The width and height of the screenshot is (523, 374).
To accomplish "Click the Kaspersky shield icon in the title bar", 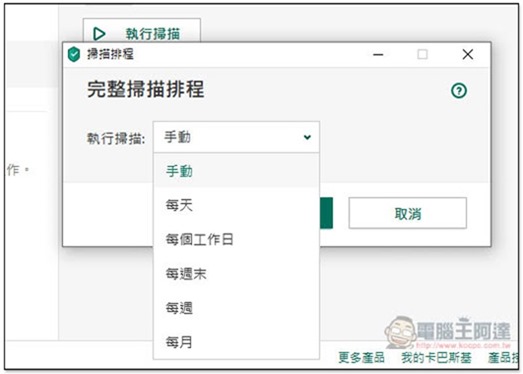I will tap(74, 54).
